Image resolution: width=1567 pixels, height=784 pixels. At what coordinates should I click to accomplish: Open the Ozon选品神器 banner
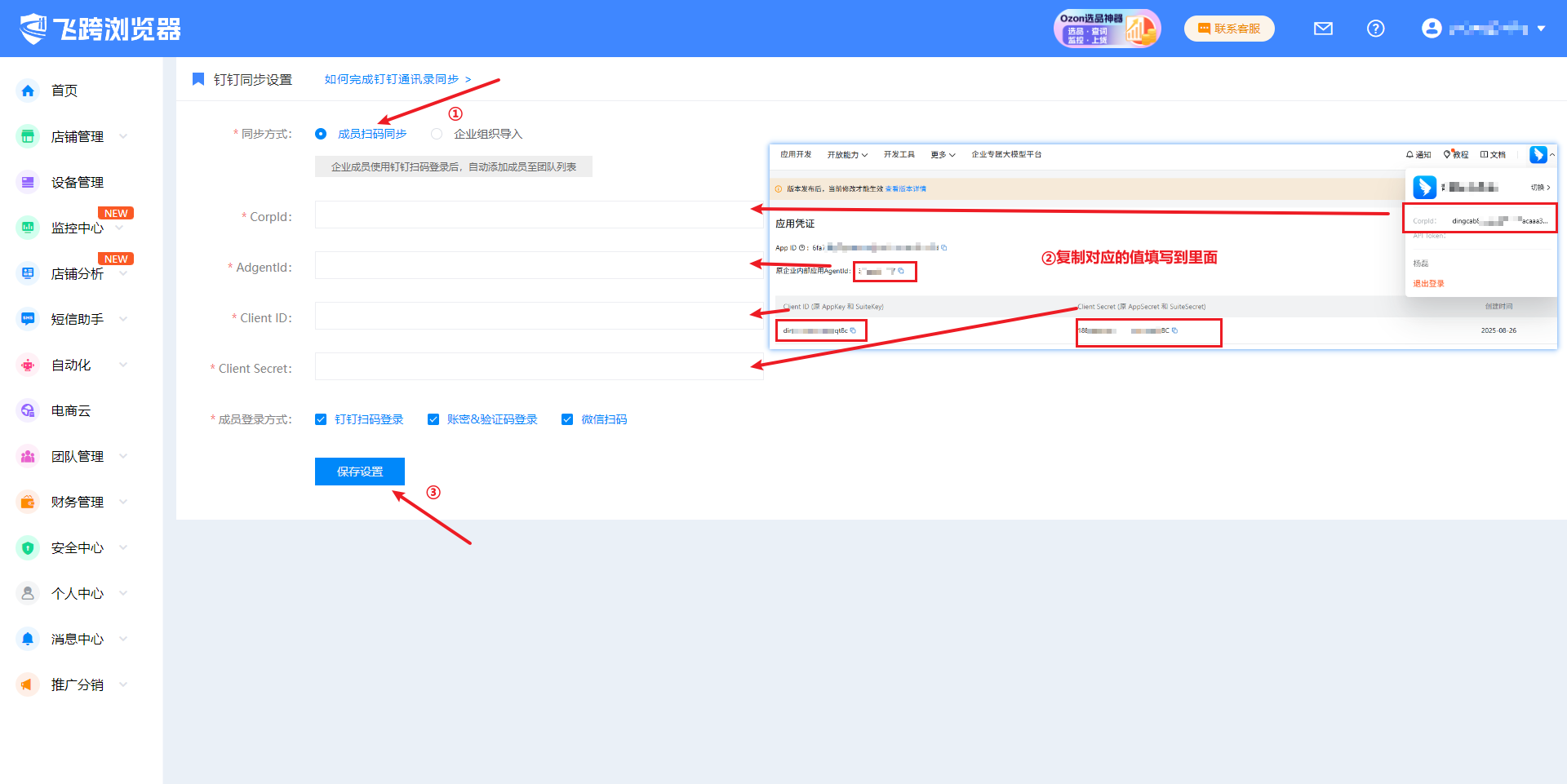(1107, 29)
